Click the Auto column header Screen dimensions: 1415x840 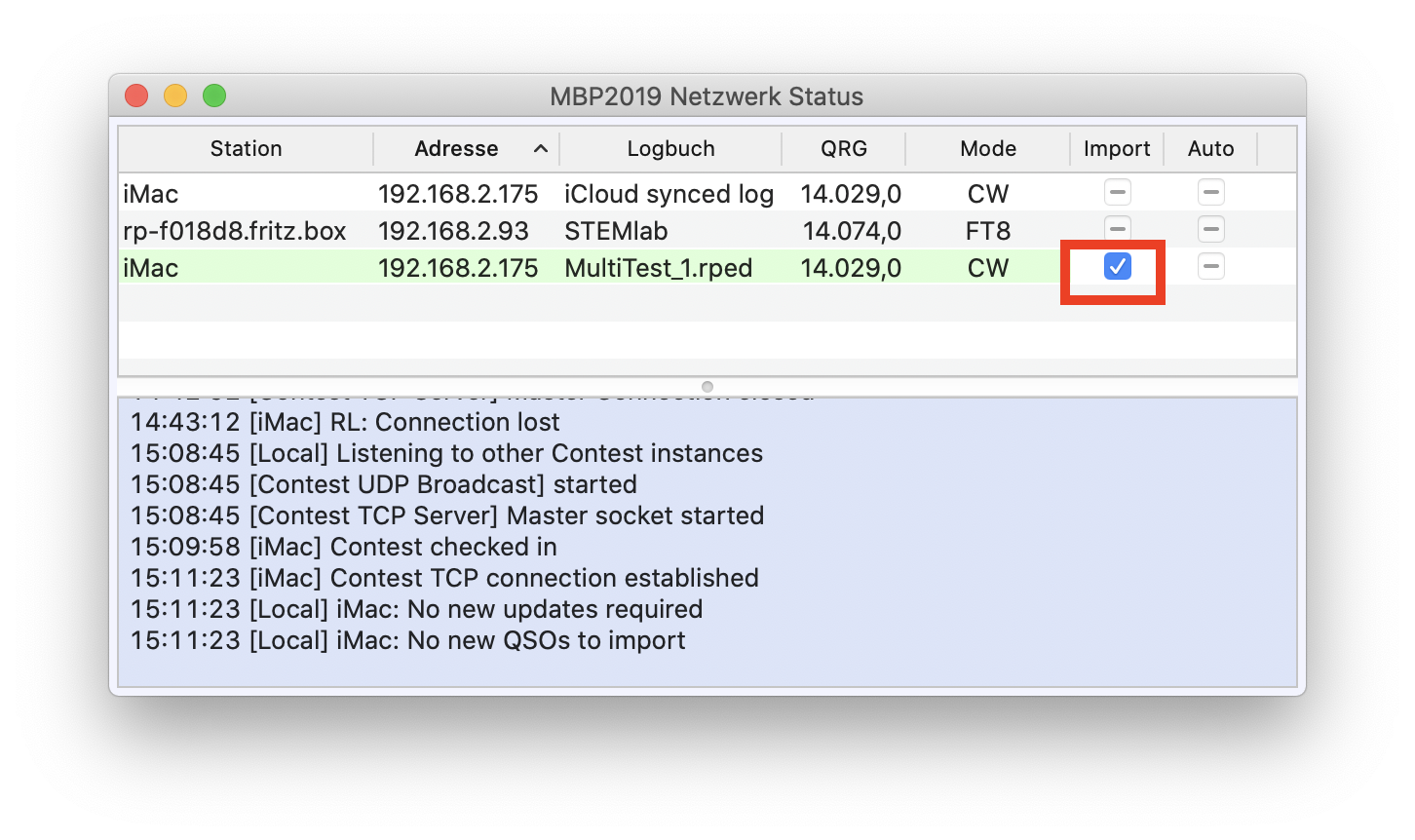(x=1210, y=149)
